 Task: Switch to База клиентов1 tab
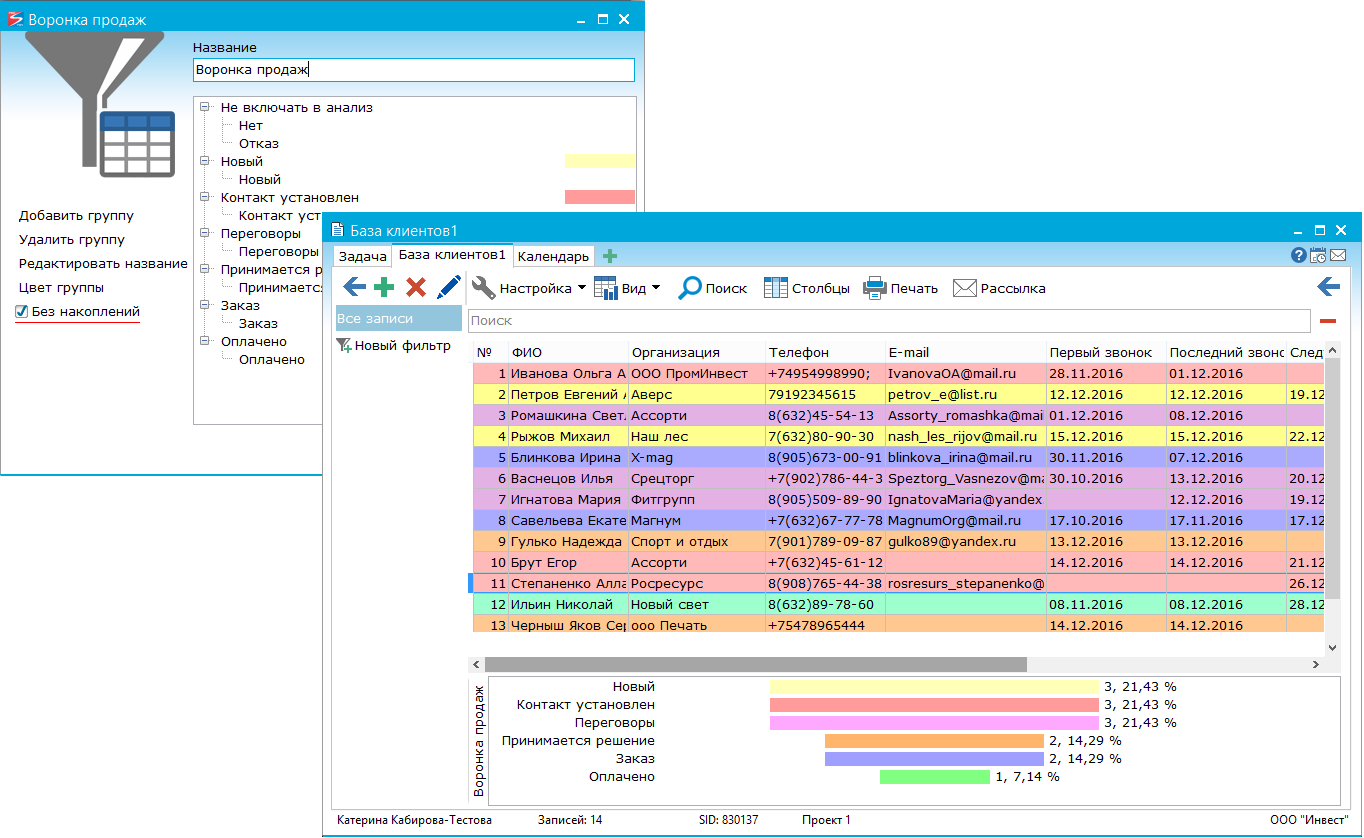pos(452,255)
